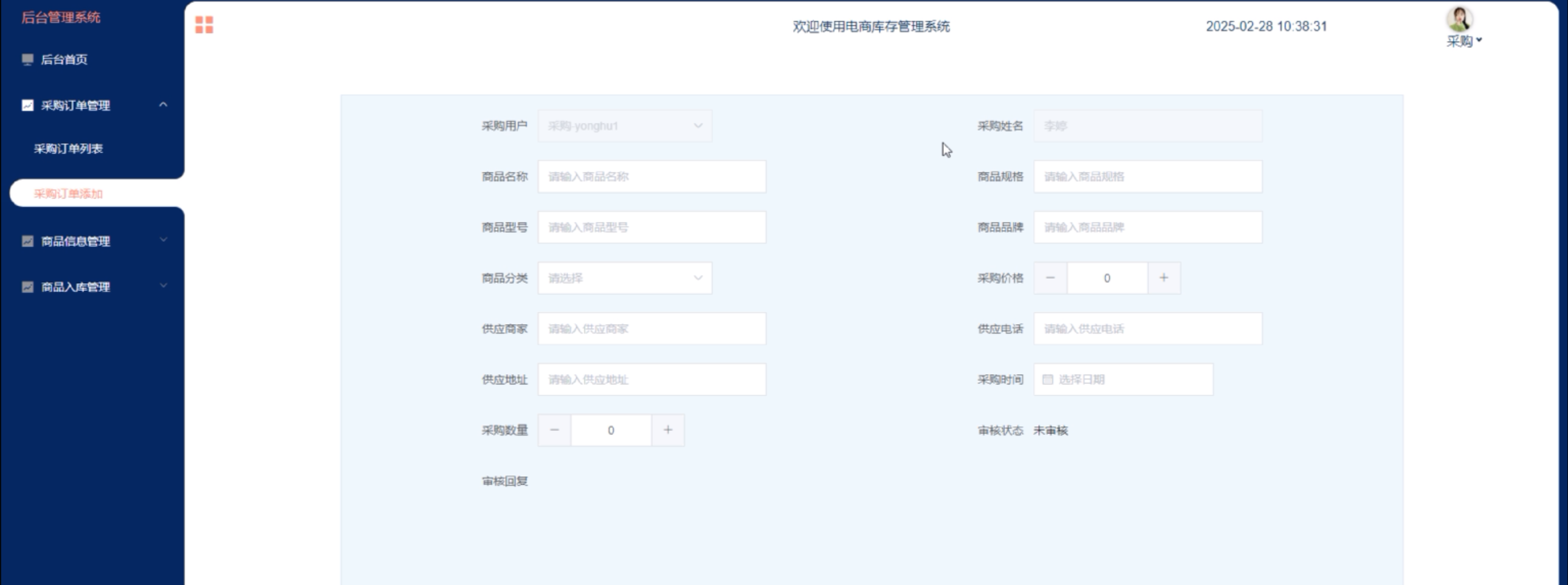Click the user avatar picture
Screen dimensions: 1568x585
(1459, 19)
